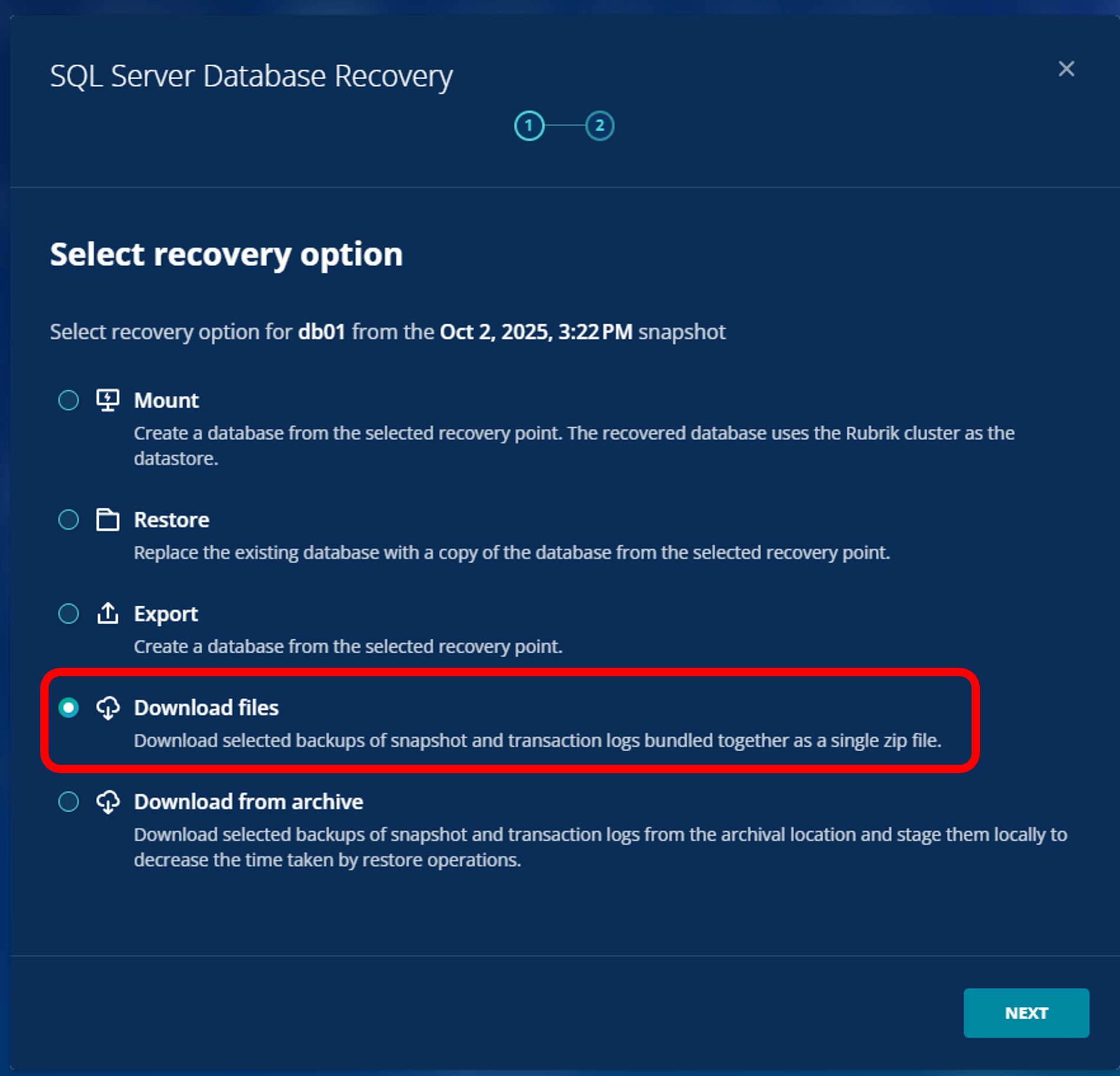The image size is (1120, 1076).
Task: Click the Download files cloud icon
Action: pos(108,707)
